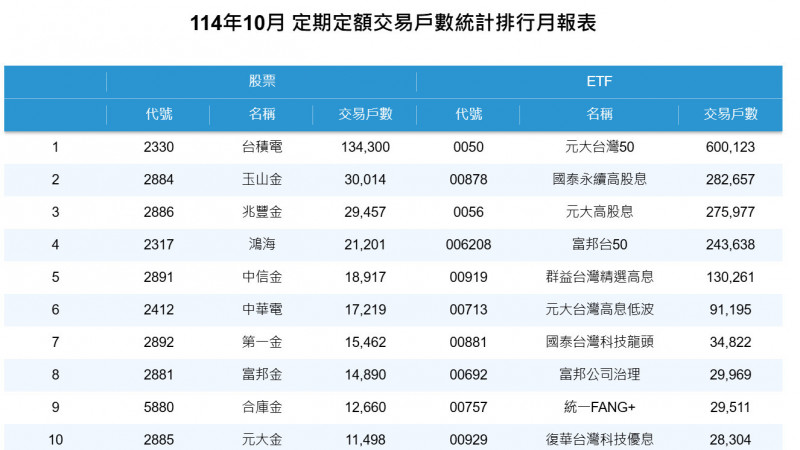Select stock code 2892
Screen dimensions: 800x450
(159, 342)
